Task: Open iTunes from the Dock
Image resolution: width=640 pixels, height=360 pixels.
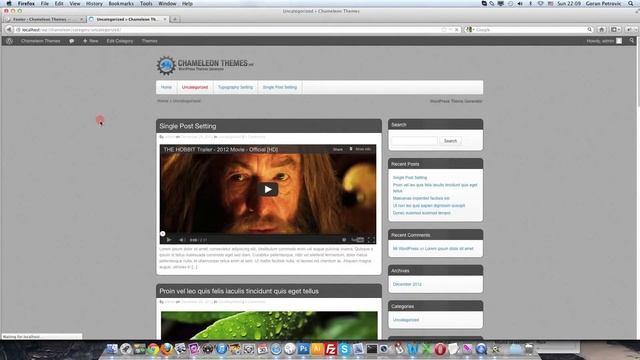Action: tap(221, 349)
